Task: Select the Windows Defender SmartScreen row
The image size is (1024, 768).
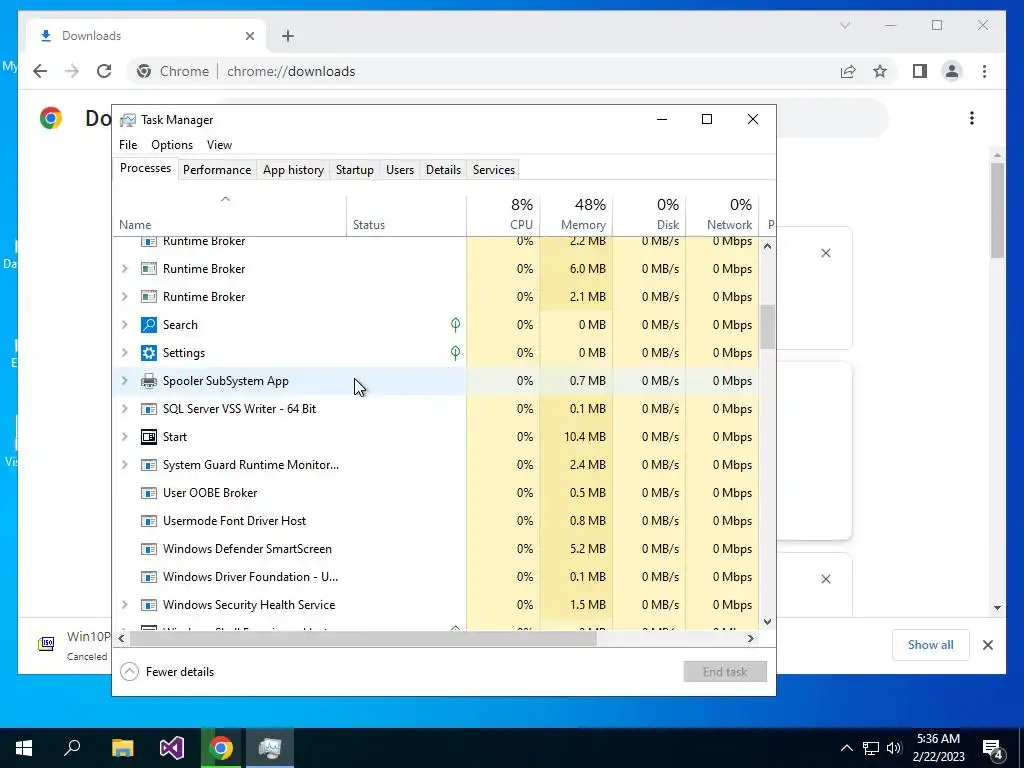Action: pyautogui.click(x=436, y=549)
